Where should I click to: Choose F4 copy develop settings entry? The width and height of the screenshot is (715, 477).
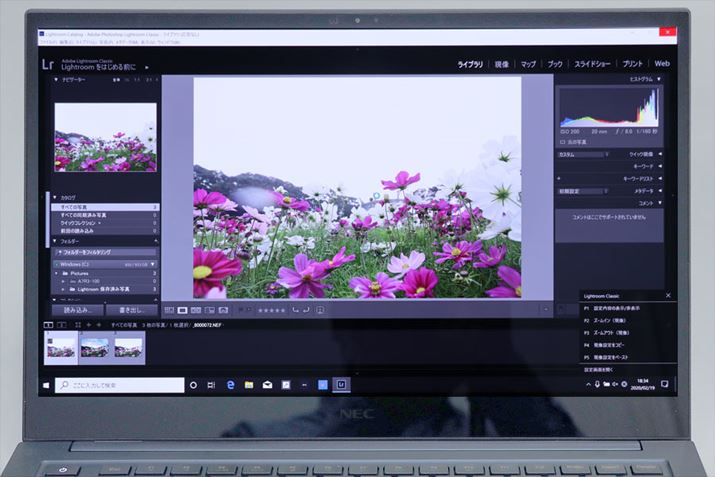click(627, 345)
